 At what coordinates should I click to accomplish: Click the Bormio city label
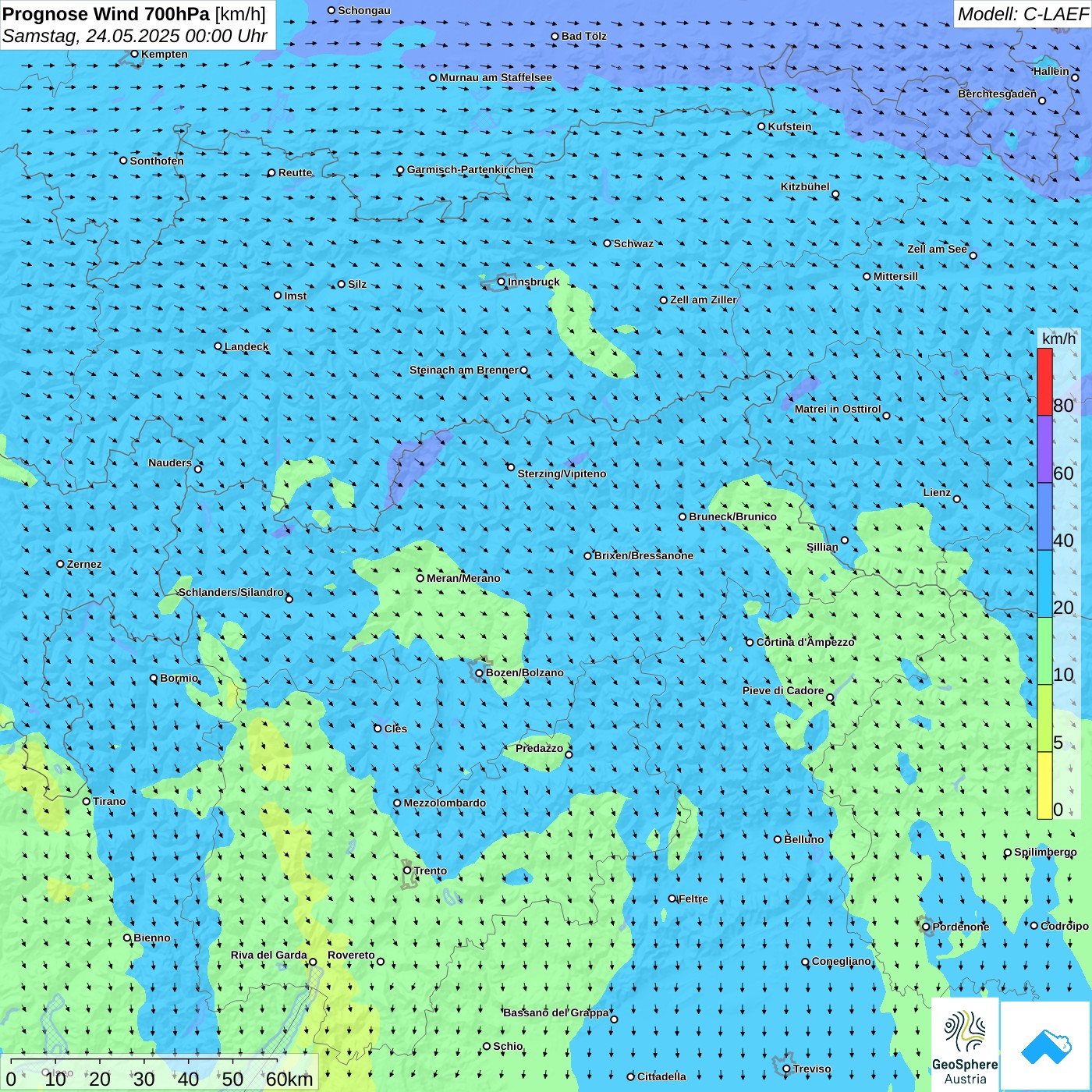tap(179, 678)
